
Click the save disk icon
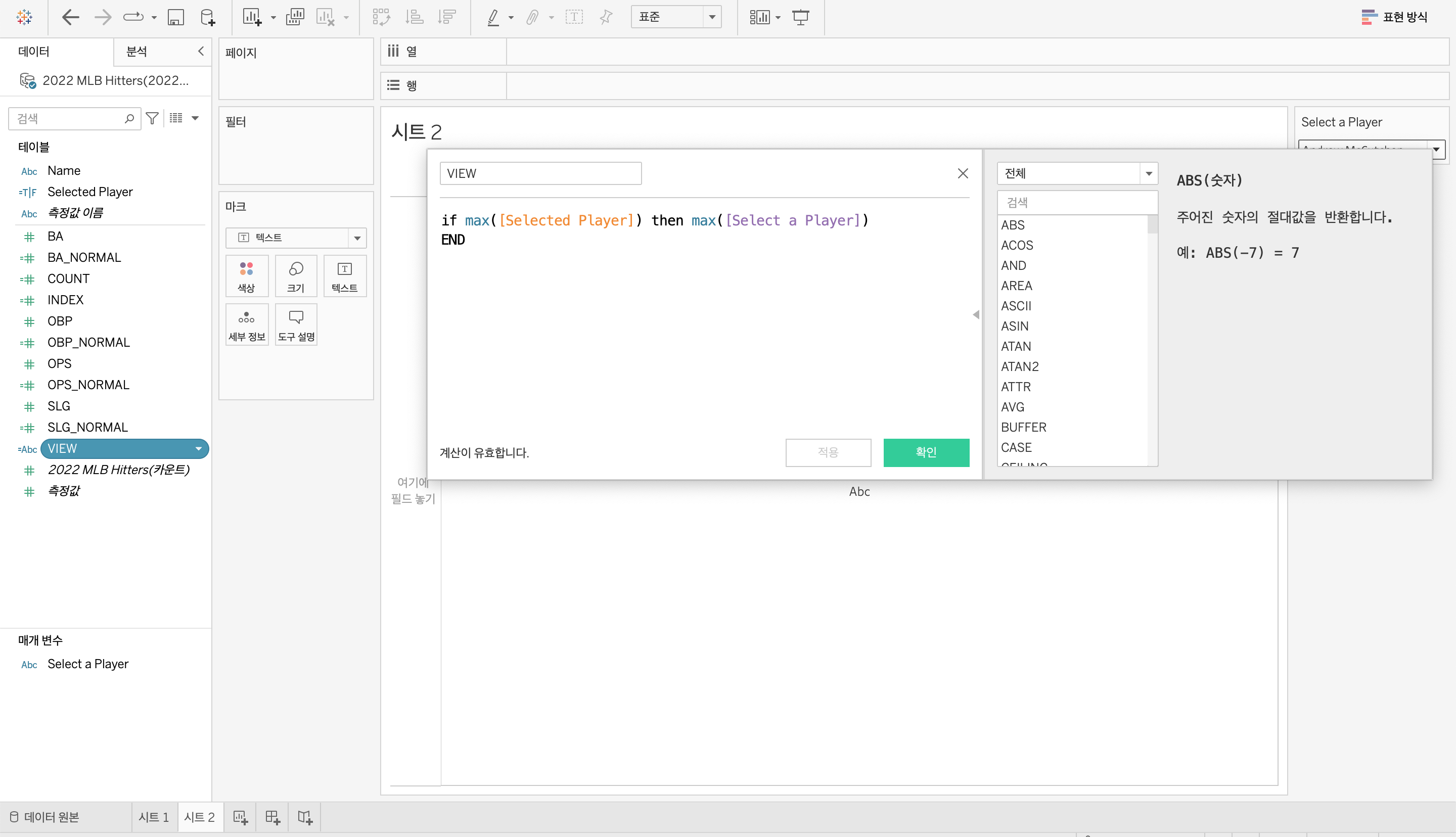tap(175, 17)
